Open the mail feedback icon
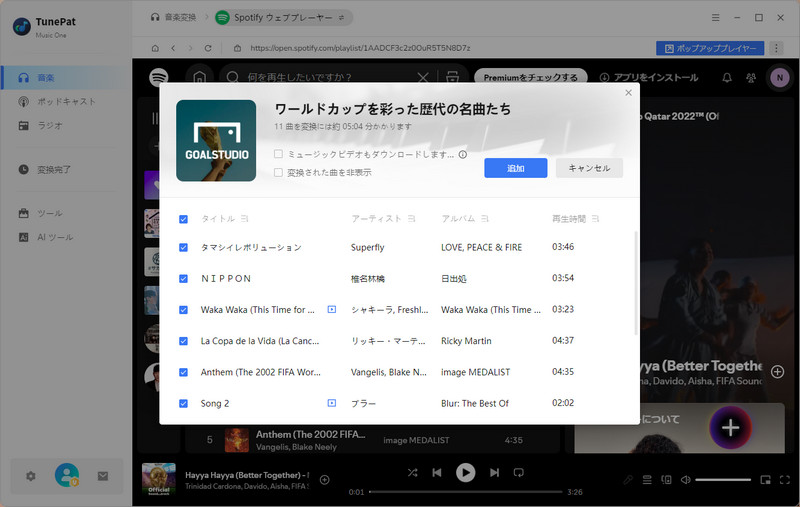This screenshot has width=800, height=507. point(103,476)
